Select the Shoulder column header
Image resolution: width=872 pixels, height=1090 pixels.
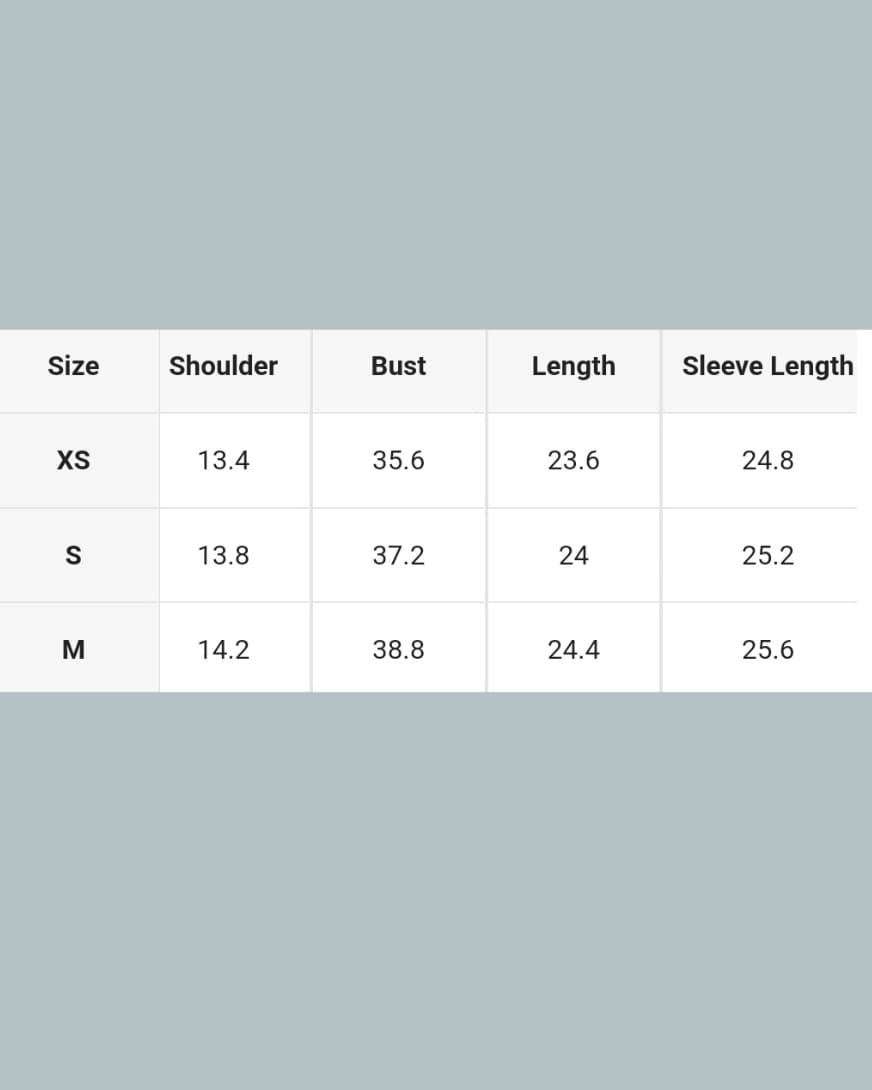[x=223, y=366]
